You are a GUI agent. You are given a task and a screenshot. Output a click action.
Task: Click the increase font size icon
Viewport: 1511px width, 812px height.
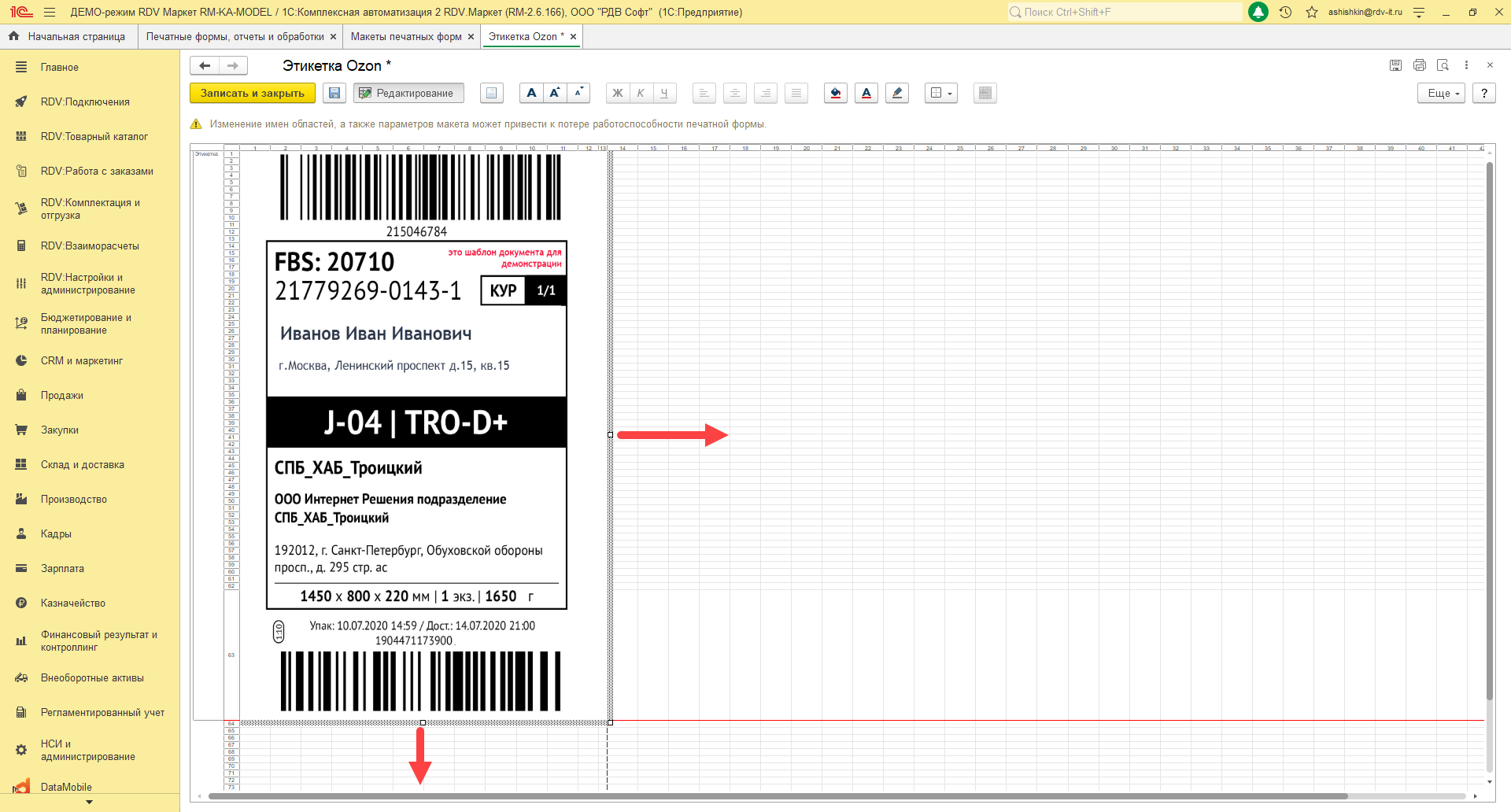click(555, 93)
